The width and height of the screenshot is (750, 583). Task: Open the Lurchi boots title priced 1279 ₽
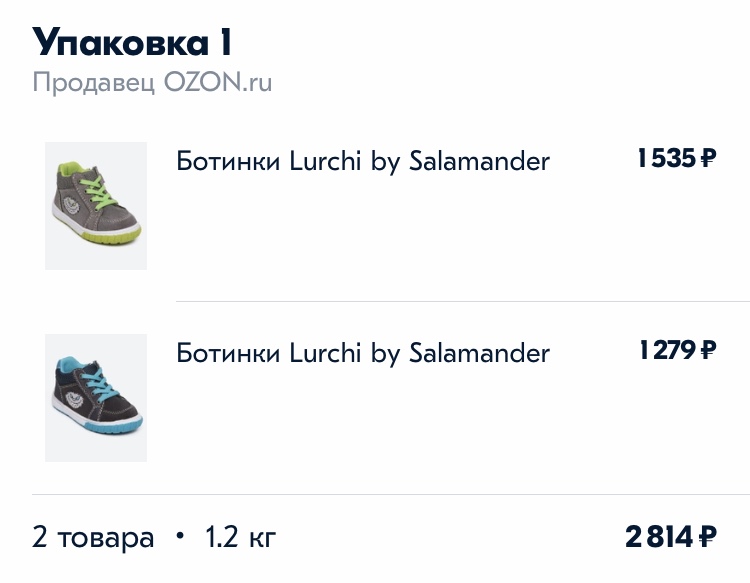click(x=363, y=353)
